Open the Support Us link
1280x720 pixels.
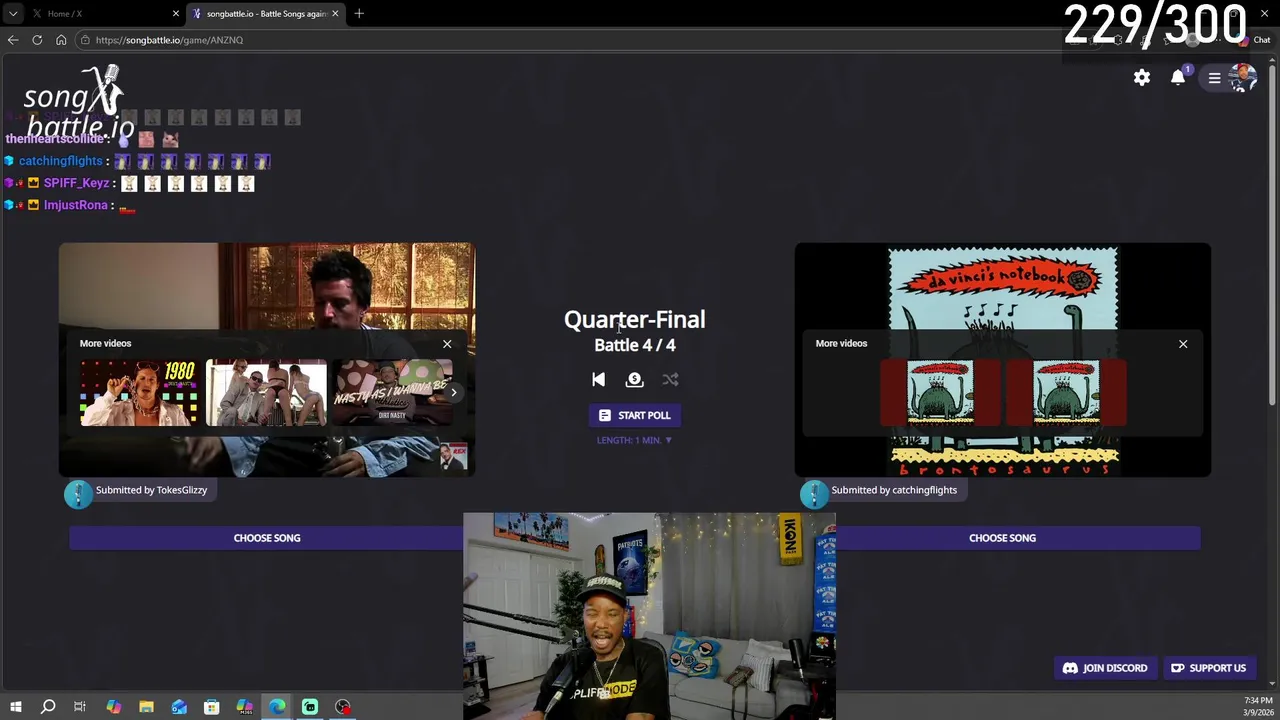point(1208,668)
